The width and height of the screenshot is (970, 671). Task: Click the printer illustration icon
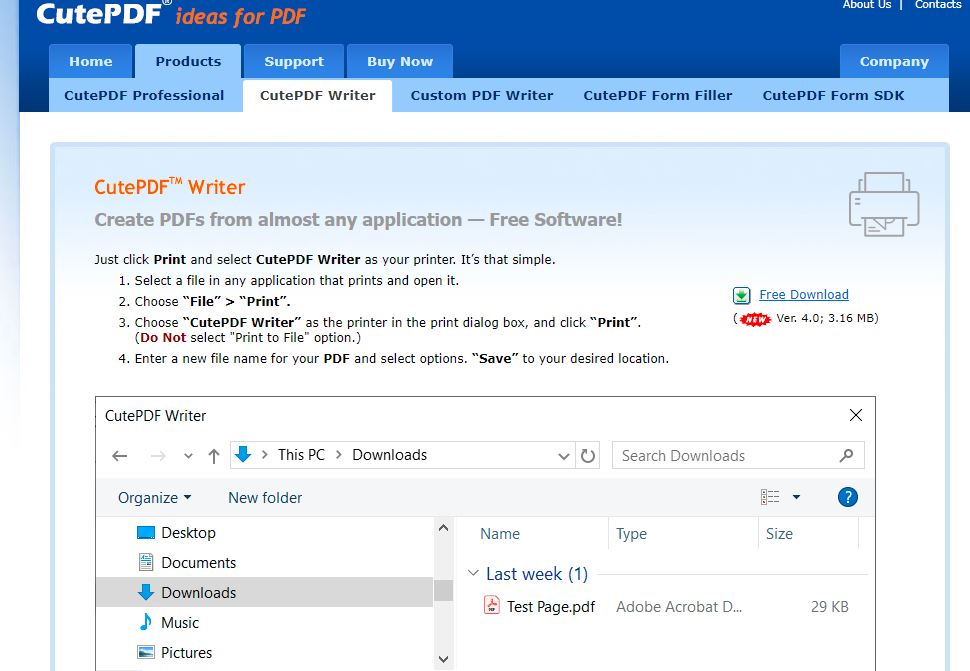(884, 204)
